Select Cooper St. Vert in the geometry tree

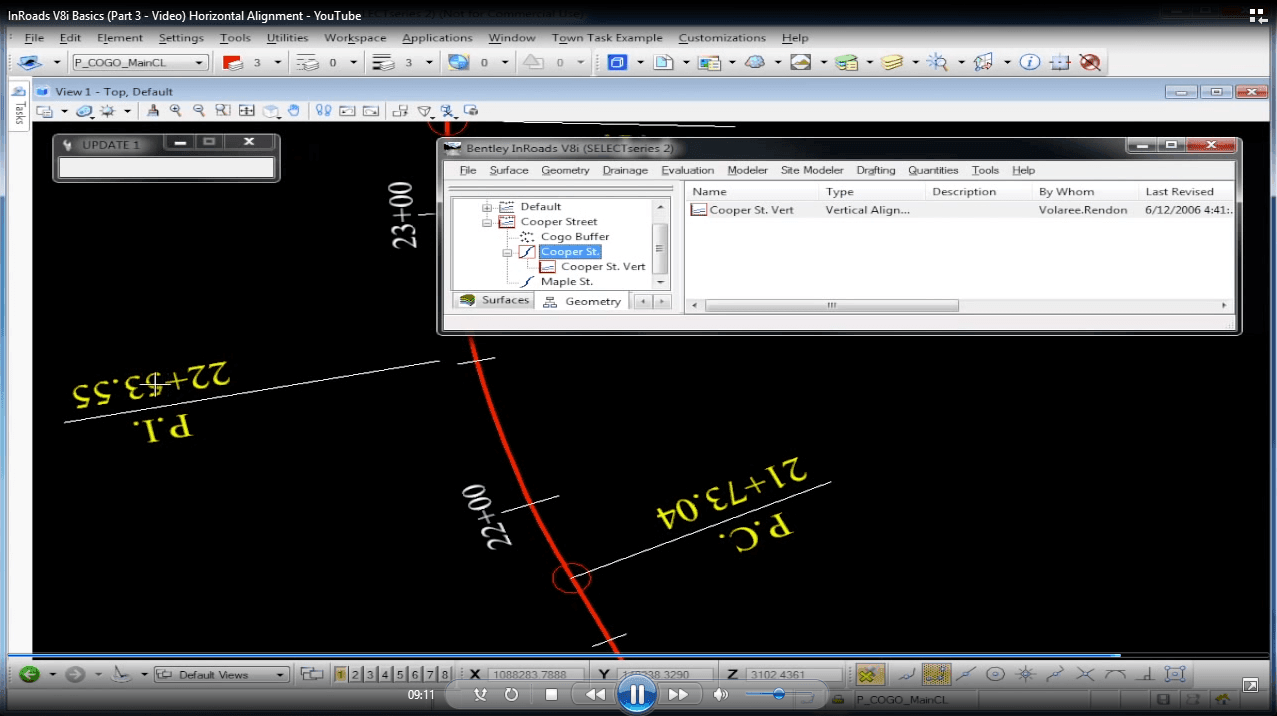click(x=602, y=267)
